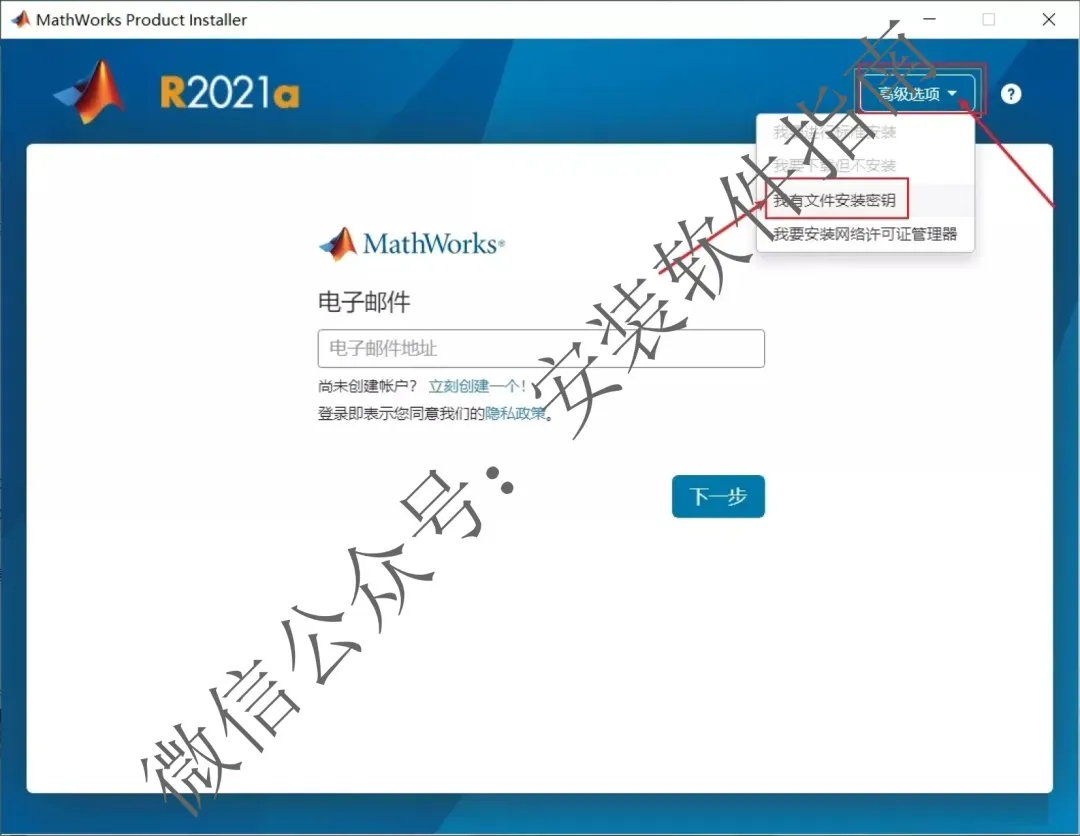Click the help question mark icon
This screenshot has height=836, width=1080.
(x=1010, y=94)
